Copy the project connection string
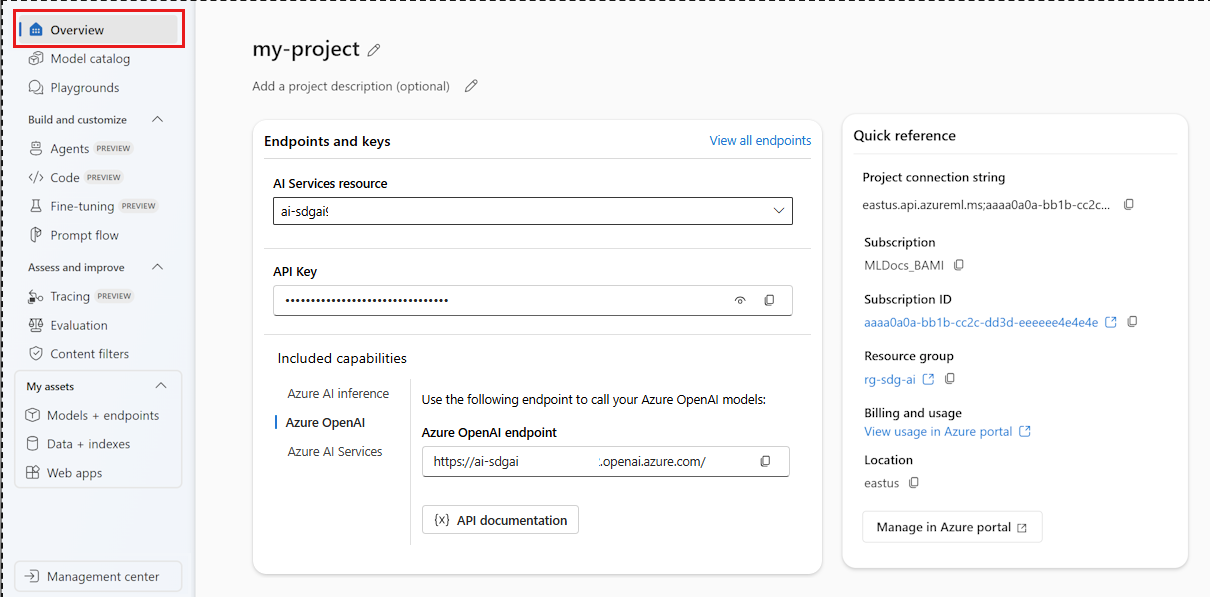Viewport: 1210px width, 597px height. click(x=1128, y=204)
